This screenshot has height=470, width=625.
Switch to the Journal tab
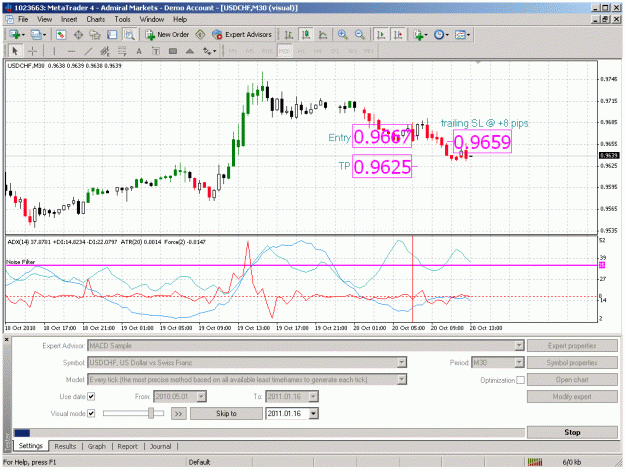point(160,446)
